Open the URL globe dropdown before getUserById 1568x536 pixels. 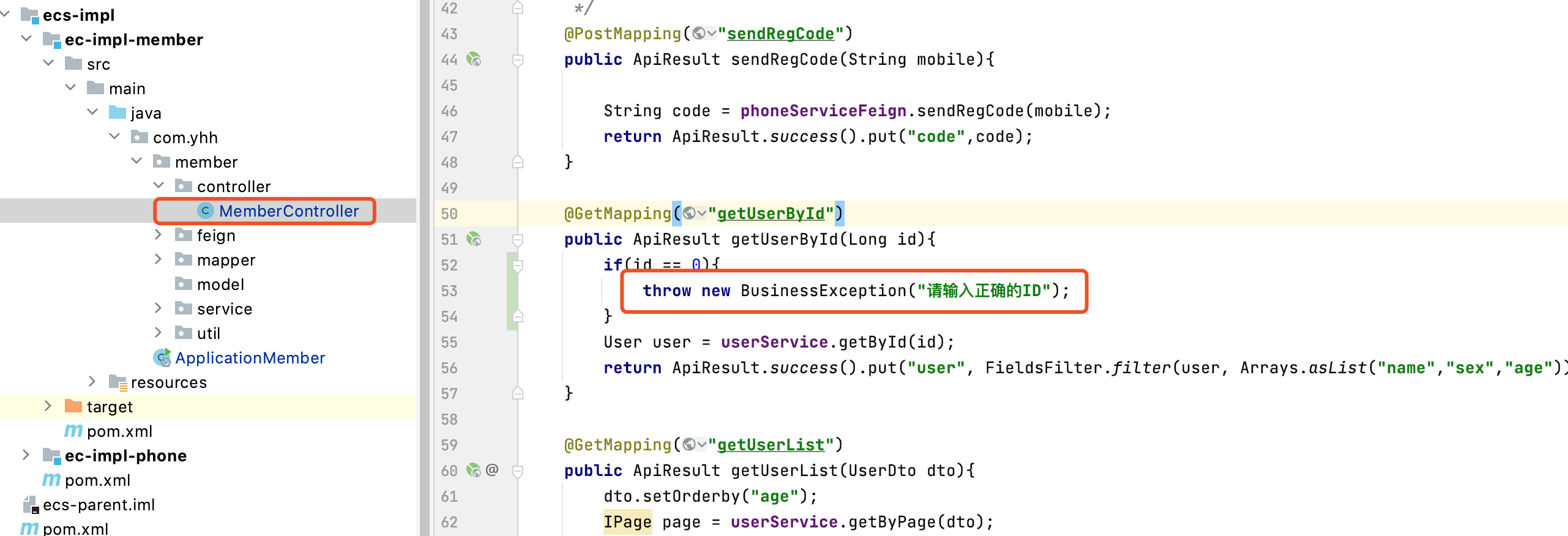[x=694, y=213]
